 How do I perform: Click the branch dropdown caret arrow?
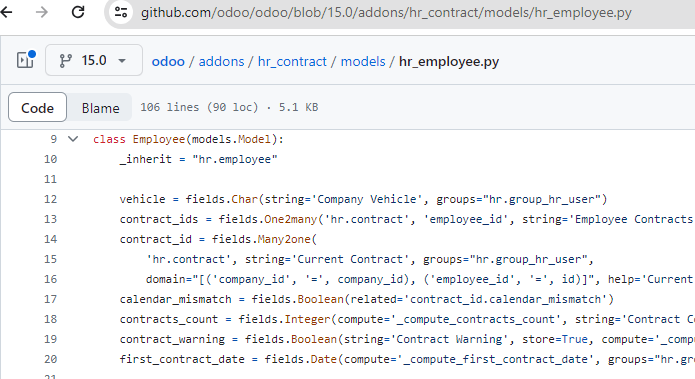click(122, 61)
